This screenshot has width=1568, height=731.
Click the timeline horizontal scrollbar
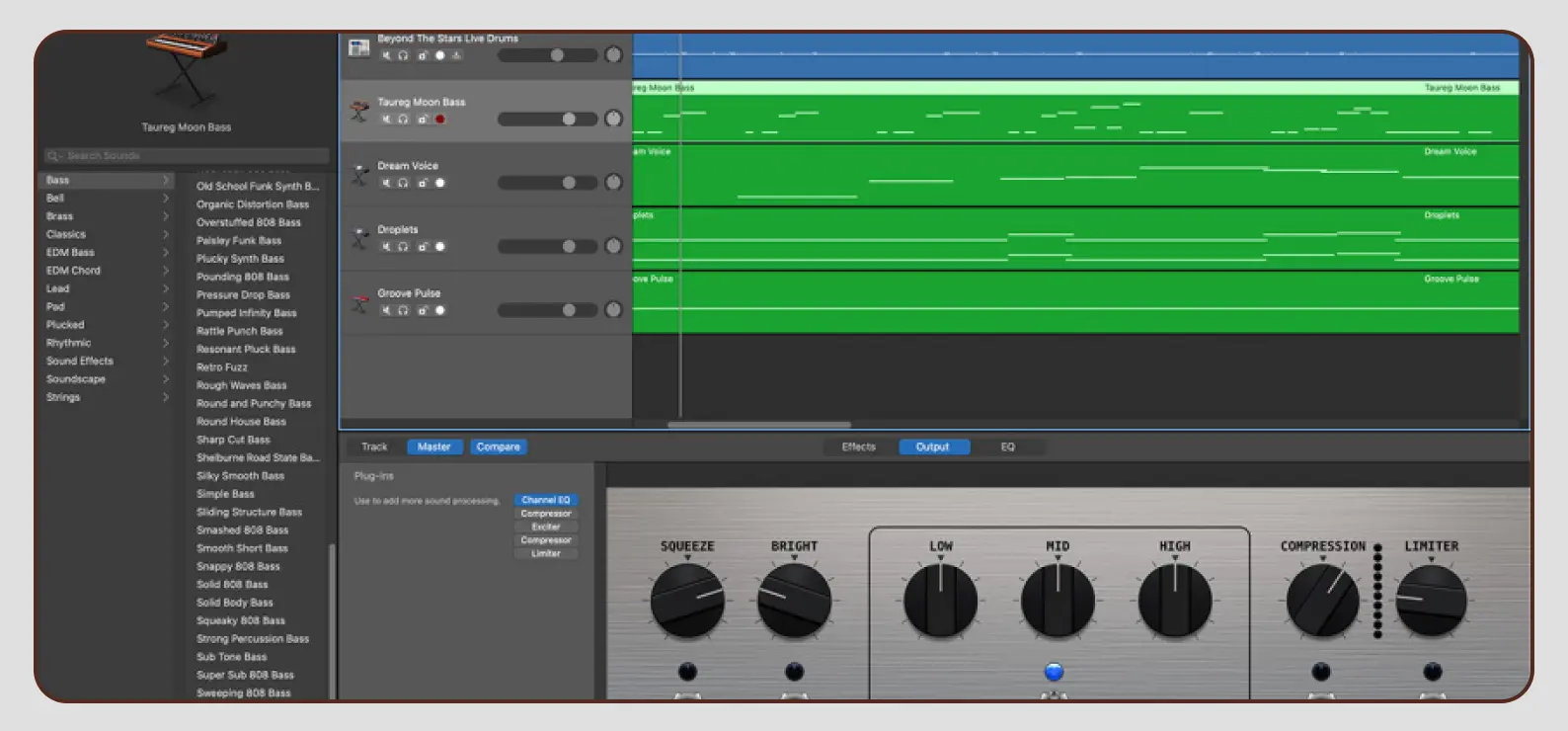click(x=758, y=425)
